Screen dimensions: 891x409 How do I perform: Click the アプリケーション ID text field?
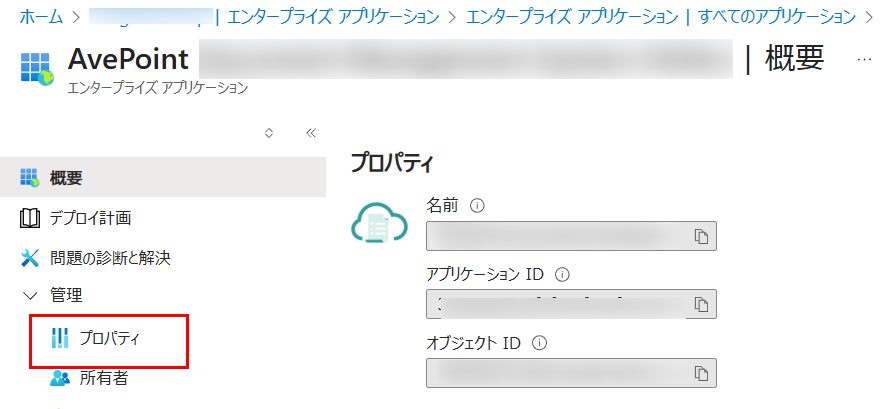click(571, 304)
